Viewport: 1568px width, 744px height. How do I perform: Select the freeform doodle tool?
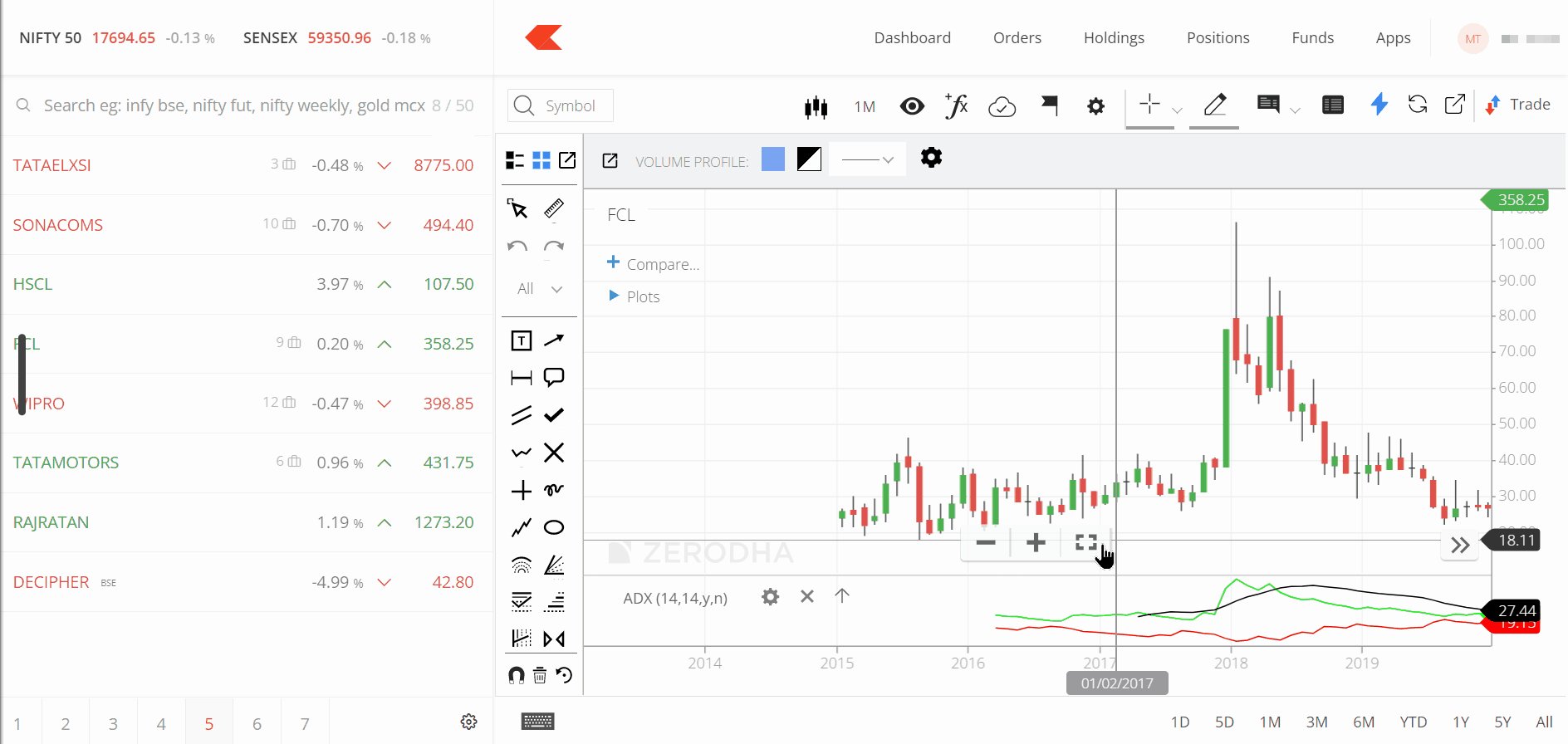tap(554, 490)
